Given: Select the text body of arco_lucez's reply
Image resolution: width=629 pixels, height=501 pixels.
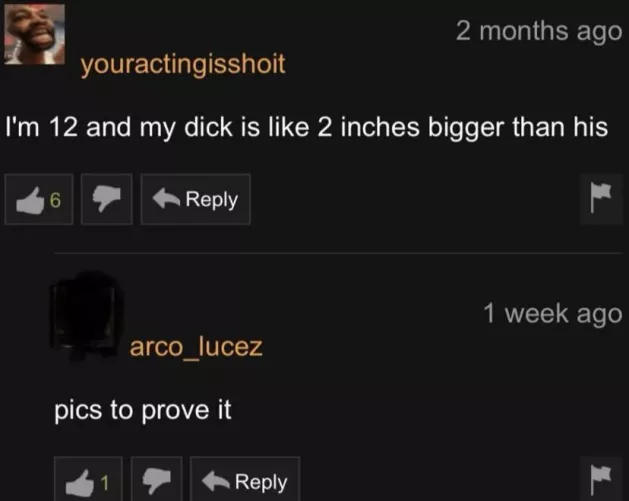Looking at the screenshot, I should coord(143,411).
